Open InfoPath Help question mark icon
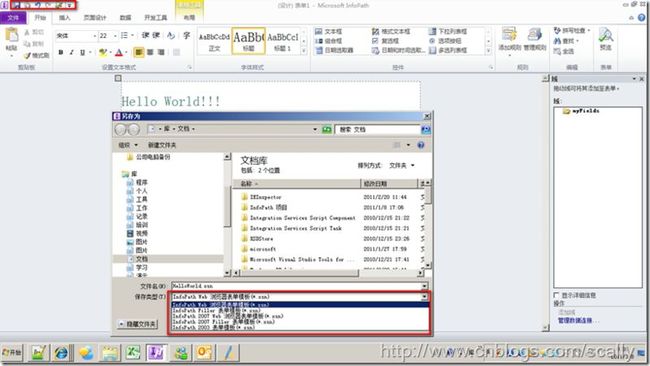 642,17
